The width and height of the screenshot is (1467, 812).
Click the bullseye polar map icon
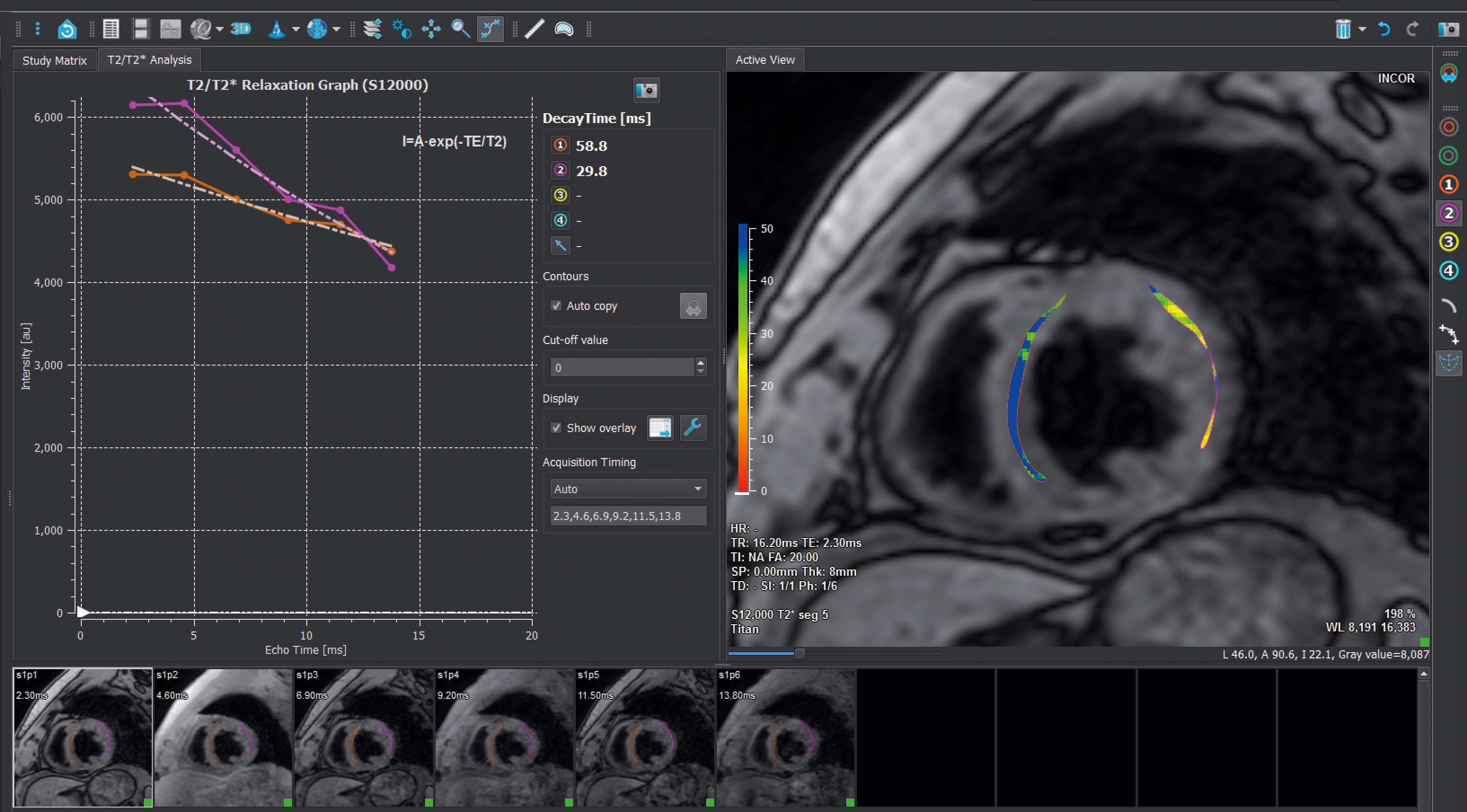(x=317, y=28)
